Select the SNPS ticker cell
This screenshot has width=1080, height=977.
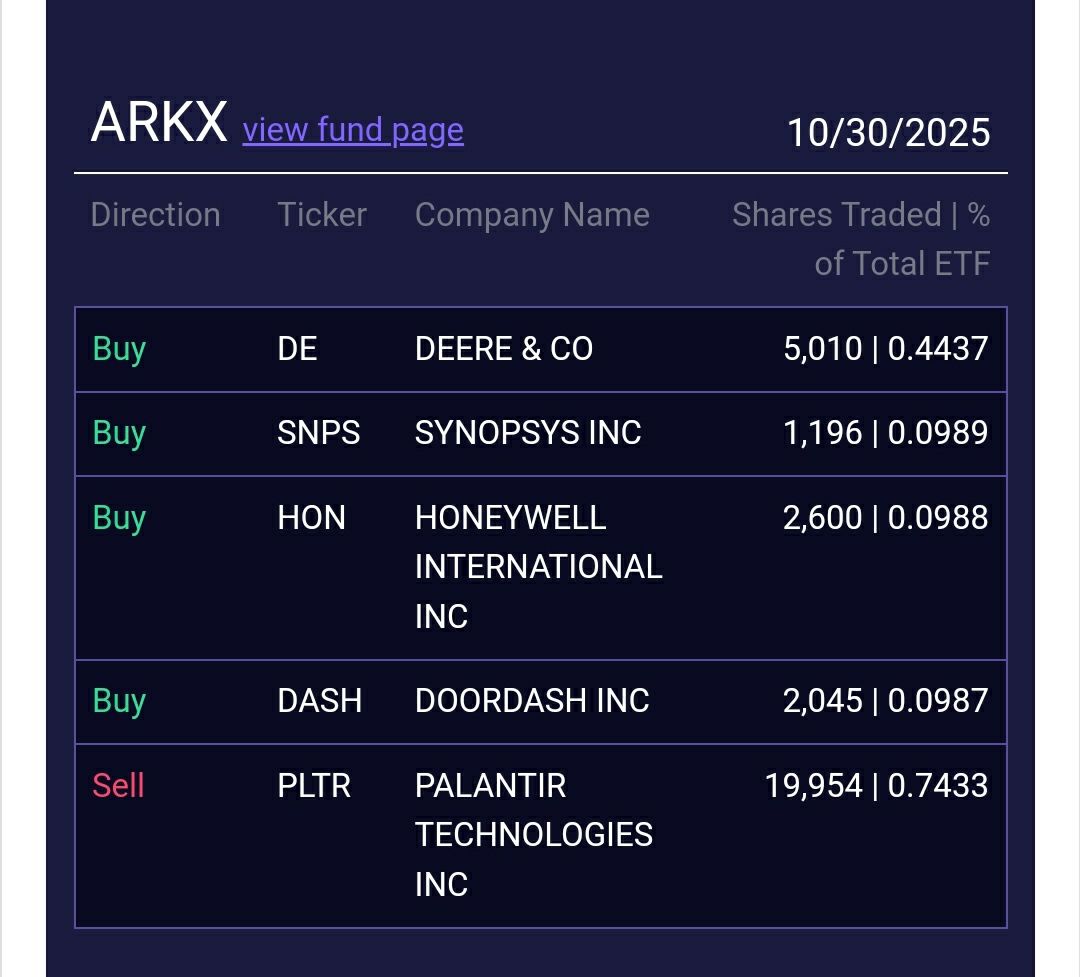point(319,433)
